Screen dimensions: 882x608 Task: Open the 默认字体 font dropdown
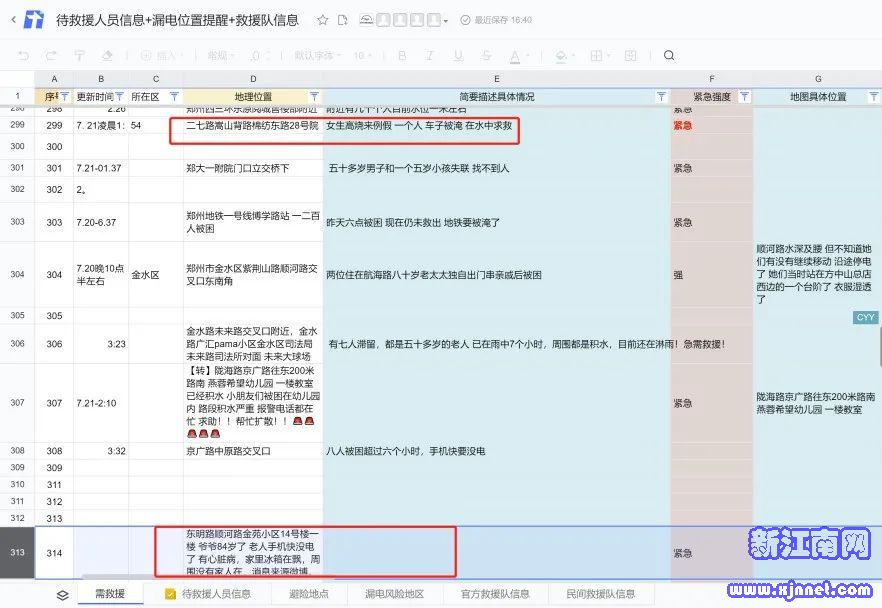point(317,55)
